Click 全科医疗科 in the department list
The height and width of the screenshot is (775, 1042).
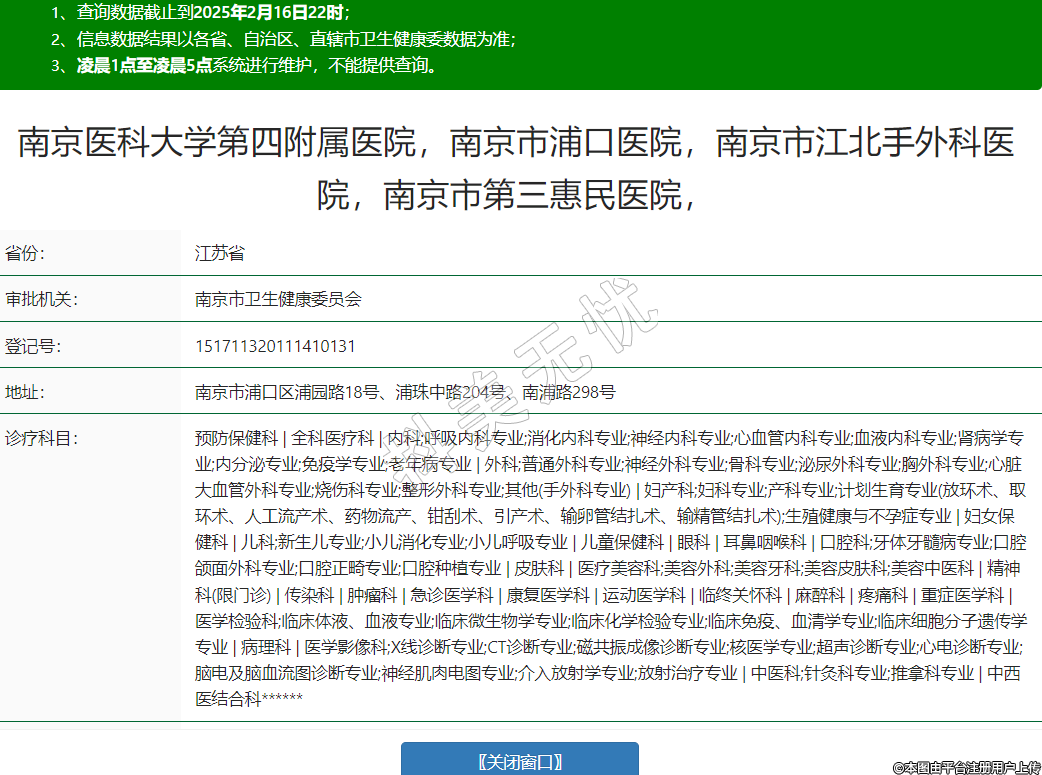click(333, 438)
